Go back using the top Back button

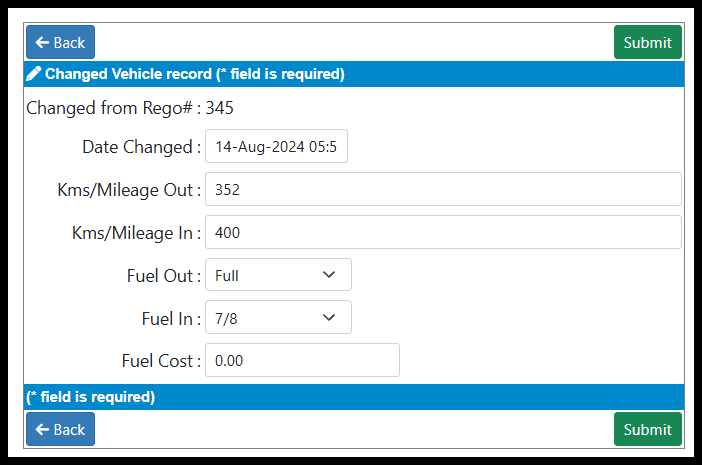click(x=60, y=42)
